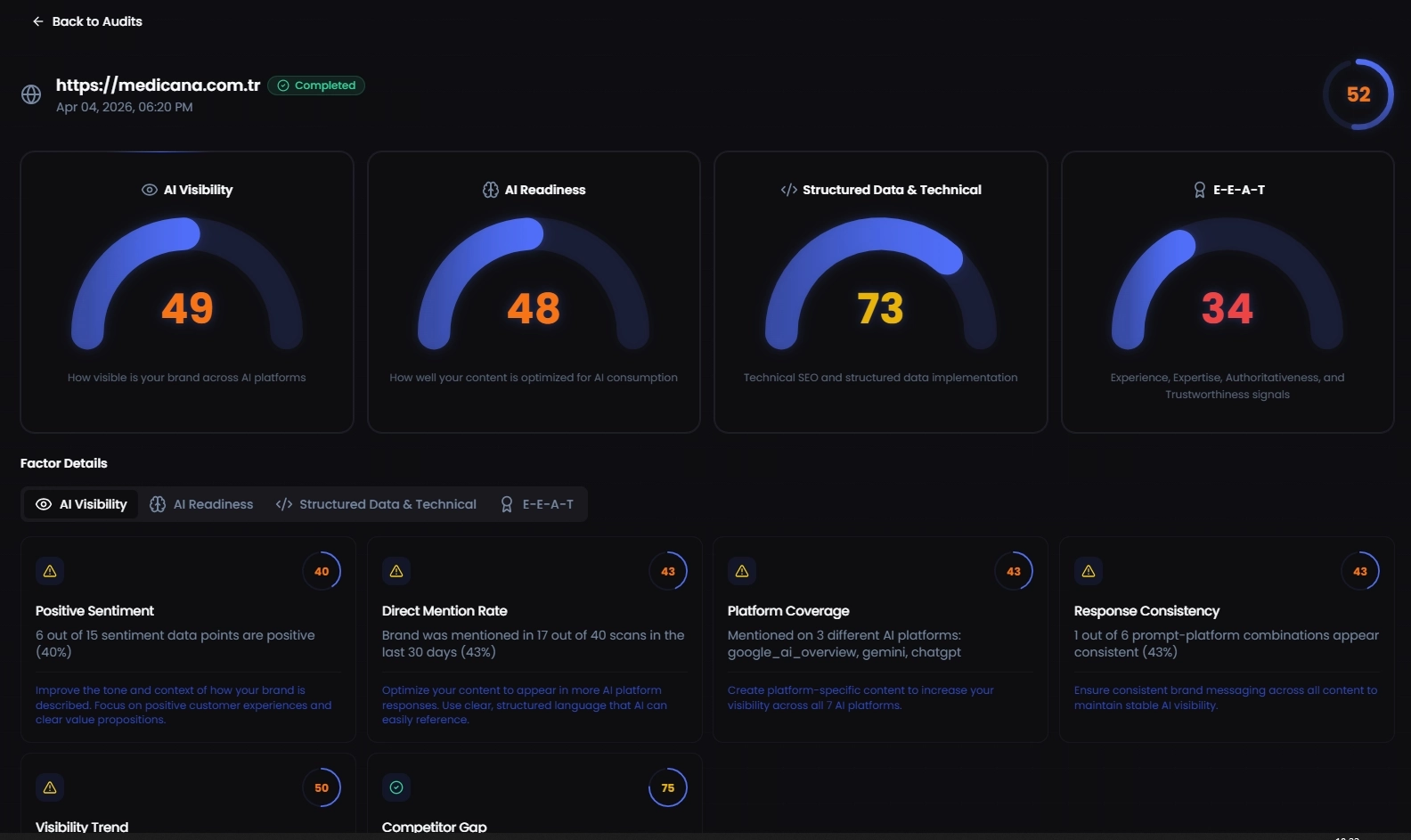Click Response Consistency score circle 43
The image size is (1411, 840).
tap(1360, 571)
